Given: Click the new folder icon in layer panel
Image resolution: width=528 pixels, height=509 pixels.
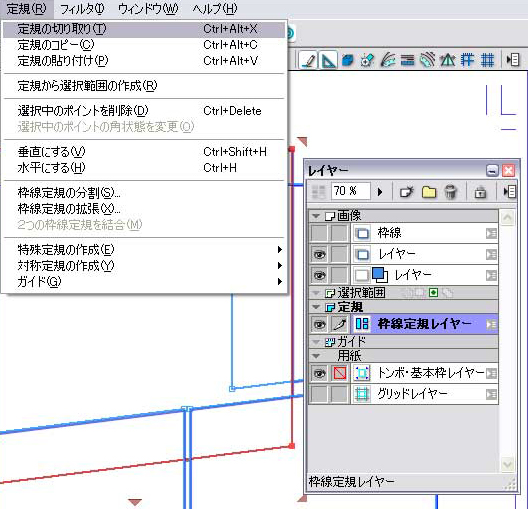Looking at the screenshot, I should 429,192.
